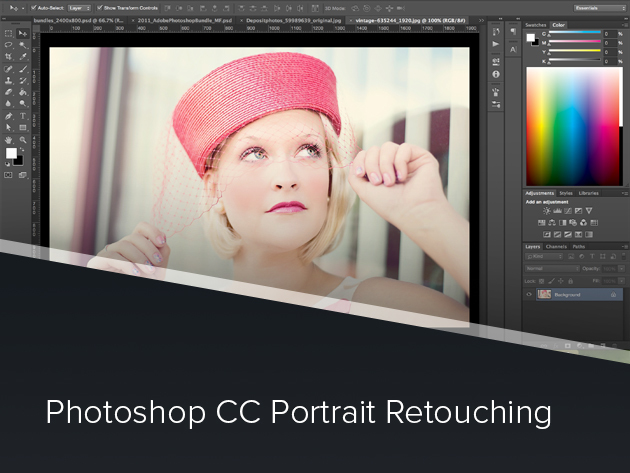
Task: Select the Eyedropper tool
Action: click(23, 57)
